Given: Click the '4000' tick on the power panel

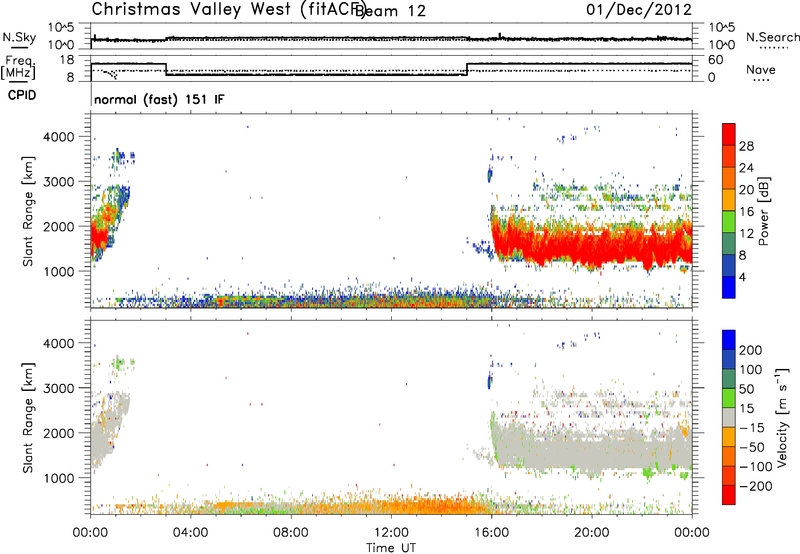Looking at the screenshot, I should [x=59, y=137].
